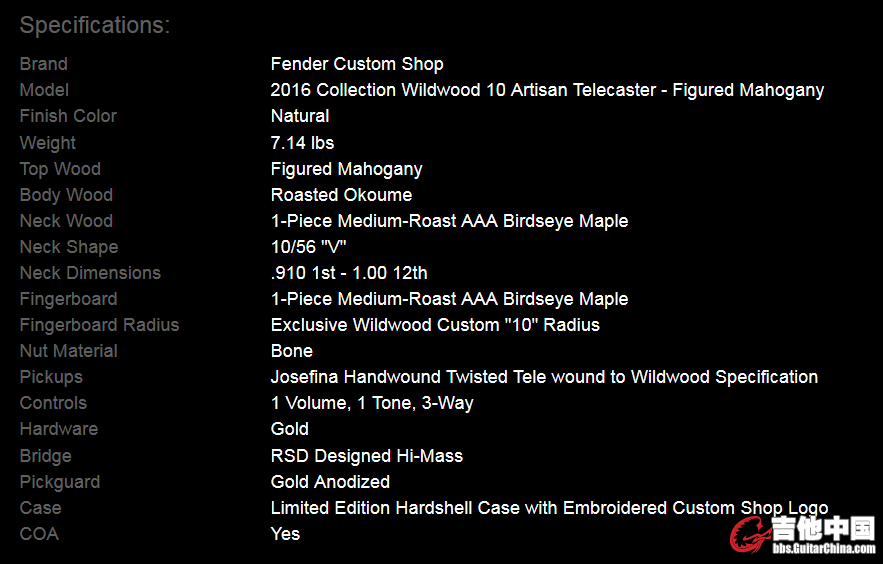883x564 pixels.
Task: Click the Model label
Action: [x=44, y=90]
